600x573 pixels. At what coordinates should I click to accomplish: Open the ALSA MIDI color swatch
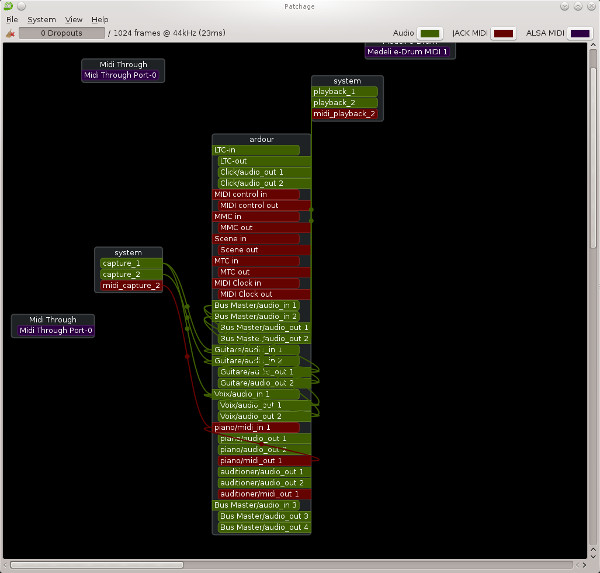tap(581, 33)
